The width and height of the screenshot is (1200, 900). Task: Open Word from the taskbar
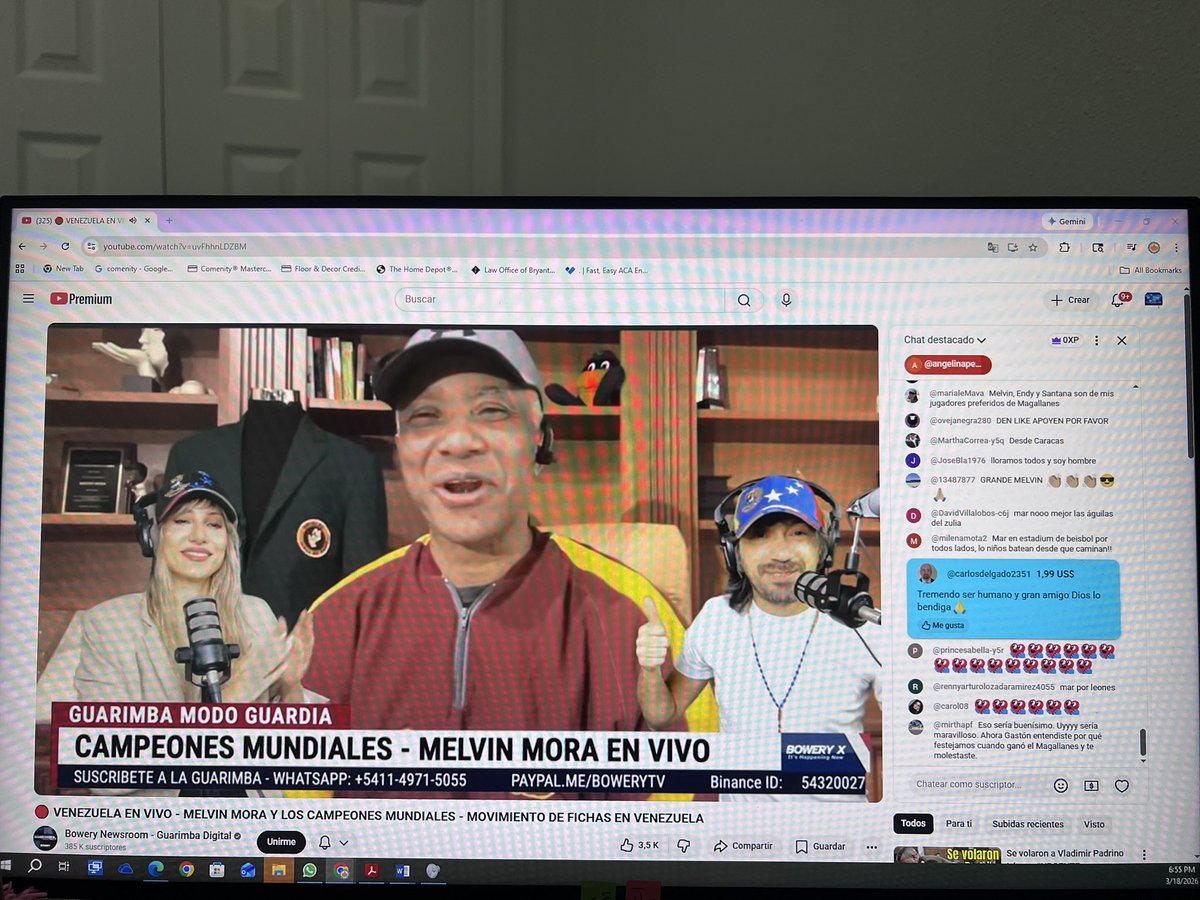tap(402, 871)
